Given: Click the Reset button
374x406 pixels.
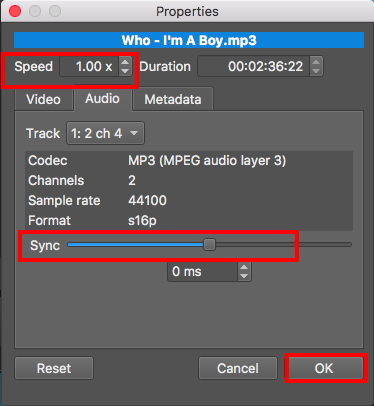Looking at the screenshot, I should click(54, 368).
